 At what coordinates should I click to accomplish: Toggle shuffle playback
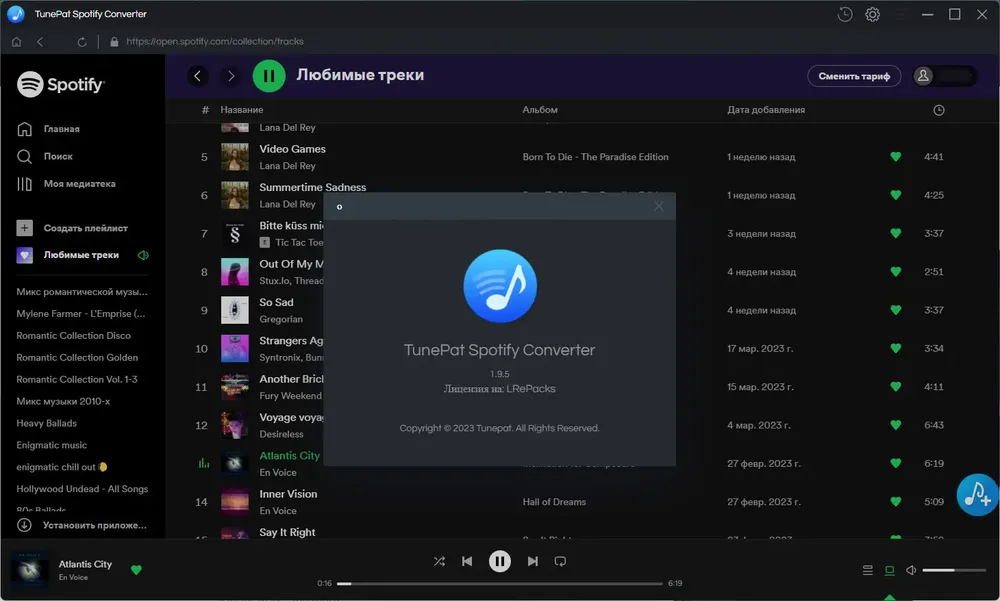[x=439, y=561]
